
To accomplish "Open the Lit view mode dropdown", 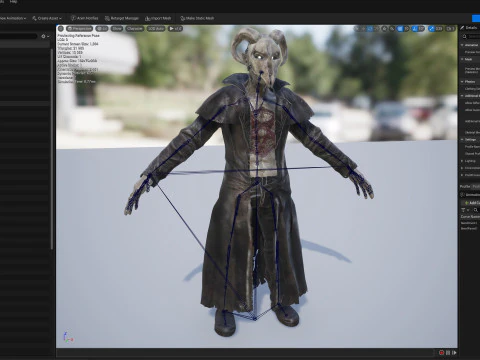I will click(102, 29).
